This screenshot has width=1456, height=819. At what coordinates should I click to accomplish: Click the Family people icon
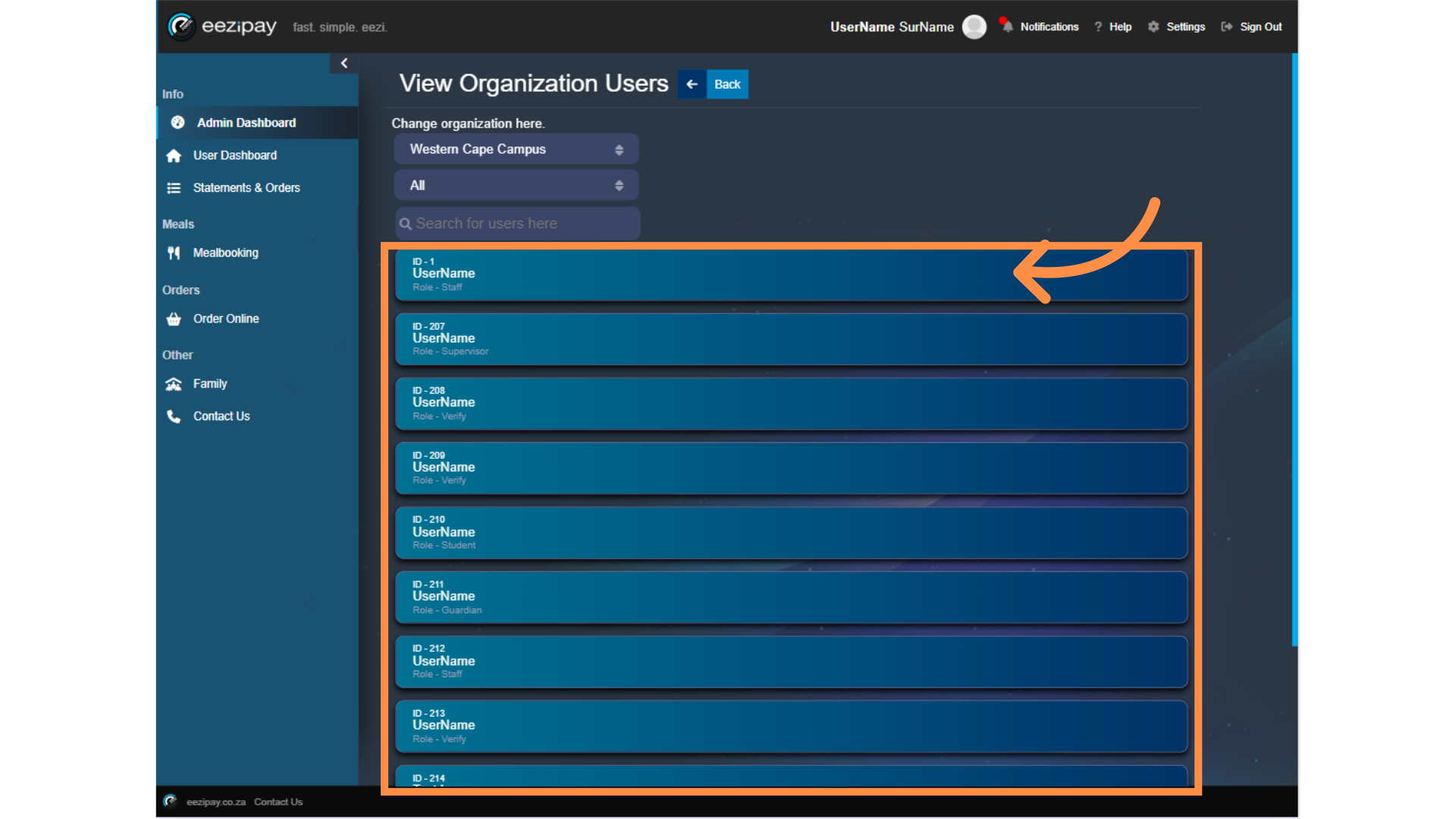click(174, 384)
